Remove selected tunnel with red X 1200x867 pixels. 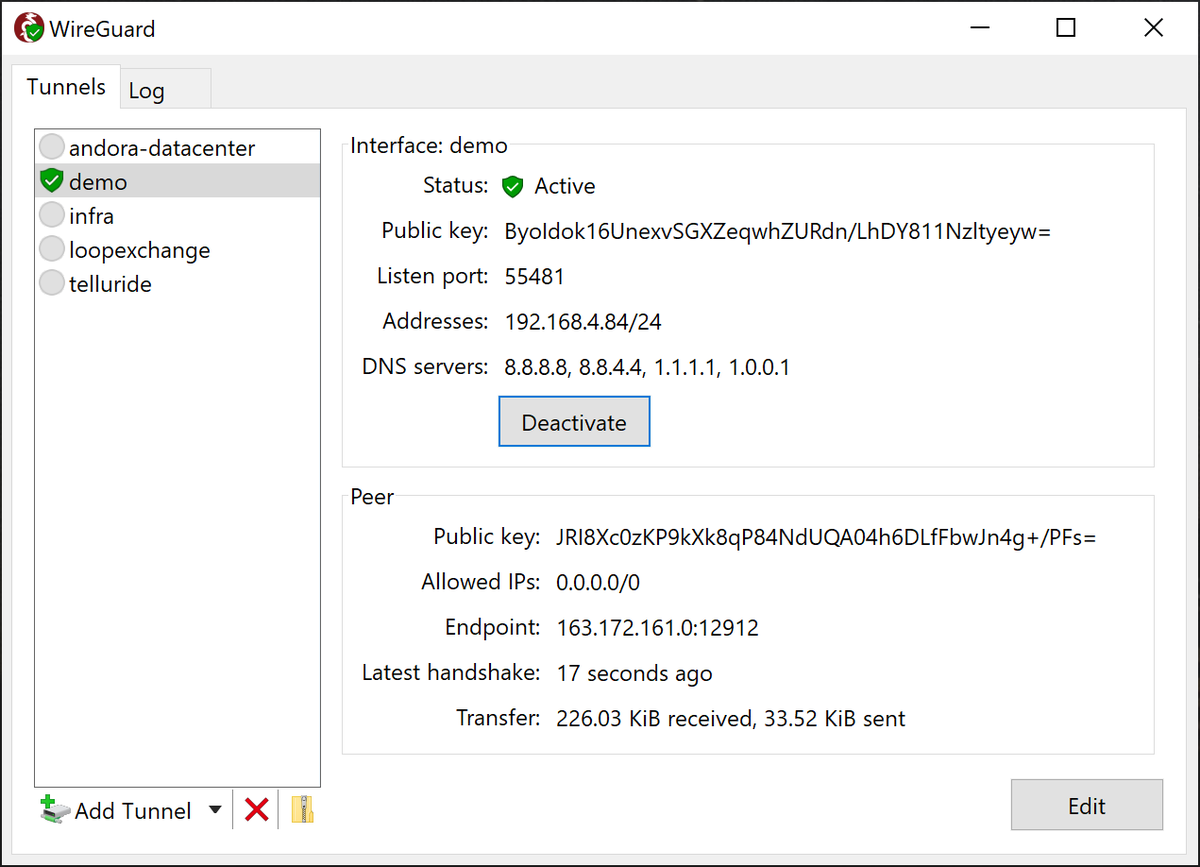click(x=257, y=810)
